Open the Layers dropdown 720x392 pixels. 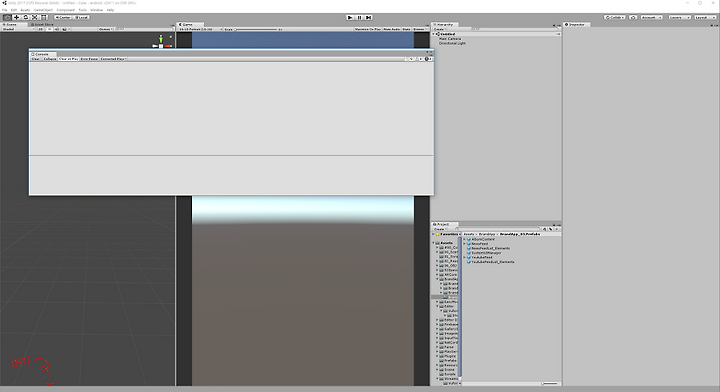tap(679, 17)
